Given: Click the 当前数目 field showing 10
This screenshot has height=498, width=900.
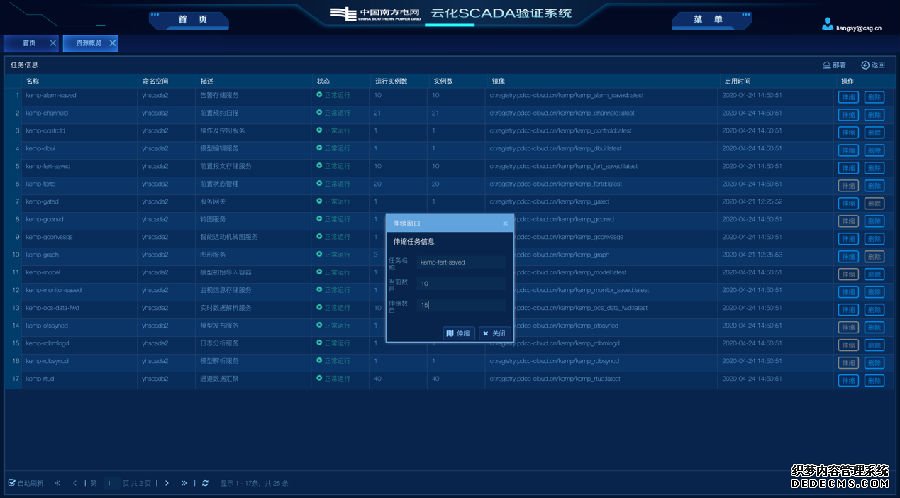Looking at the screenshot, I should pyautogui.click(x=461, y=283).
